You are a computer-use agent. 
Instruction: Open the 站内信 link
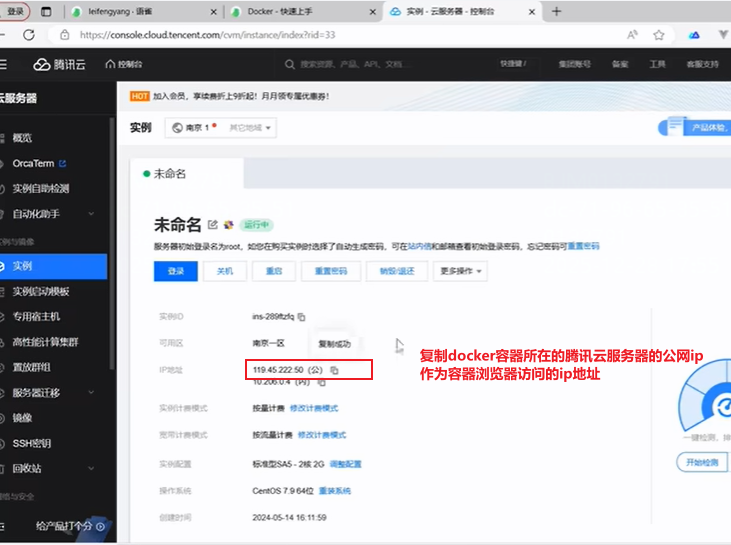click(420, 246)
